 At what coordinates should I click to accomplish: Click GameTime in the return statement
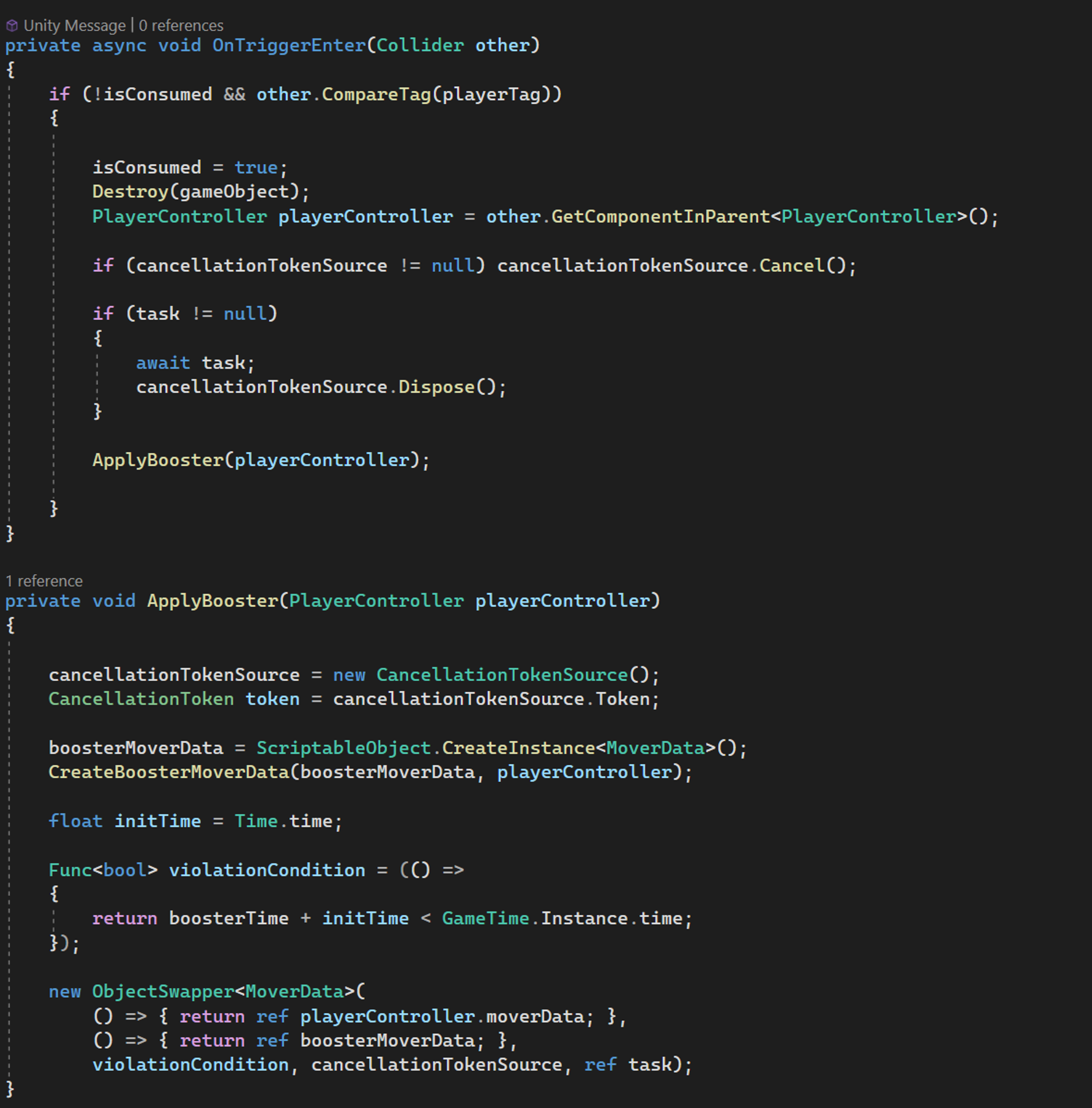pyautogui.click(x=485, y=919)
